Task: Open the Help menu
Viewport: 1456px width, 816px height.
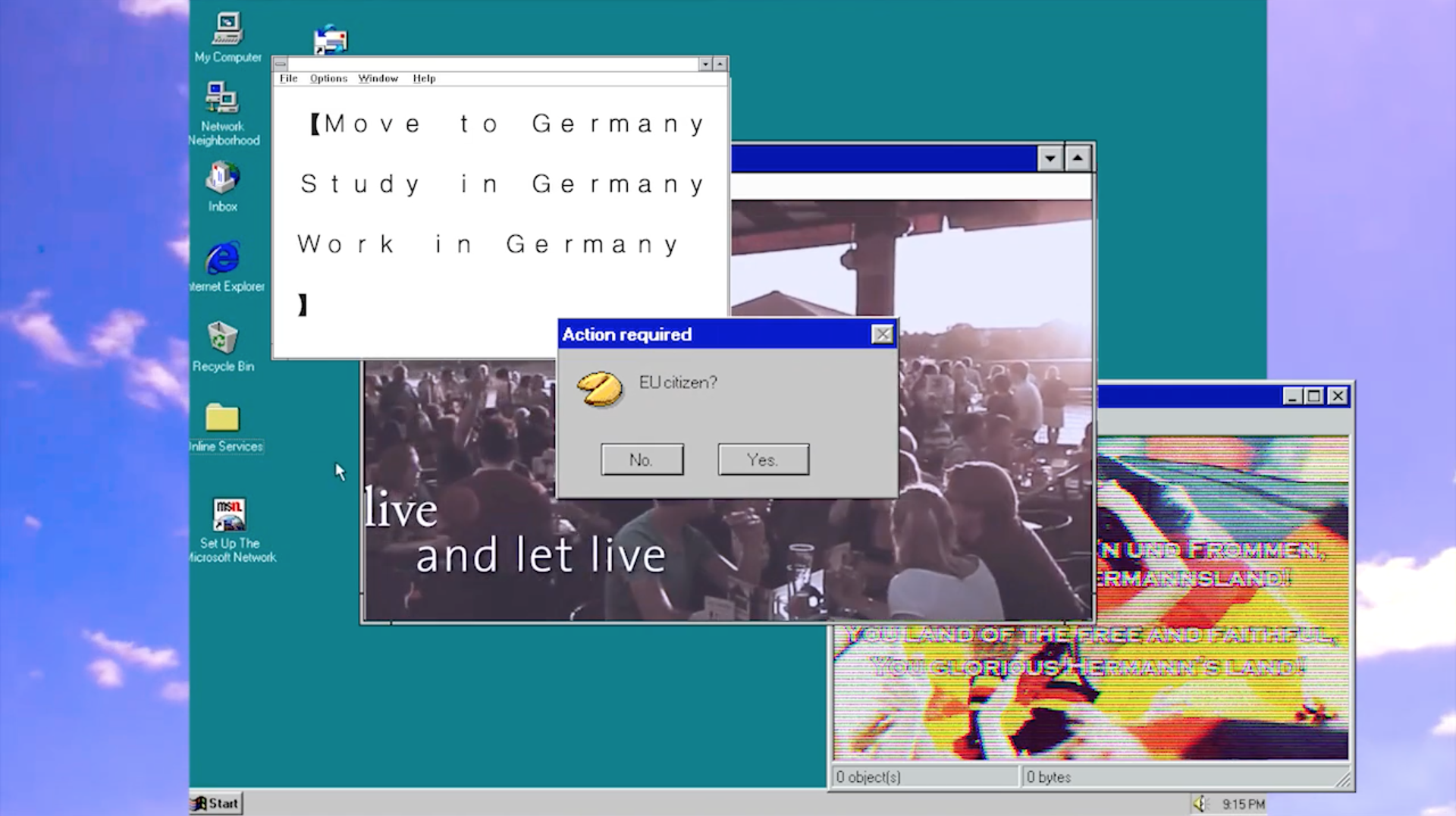Action: coord(424,78)
